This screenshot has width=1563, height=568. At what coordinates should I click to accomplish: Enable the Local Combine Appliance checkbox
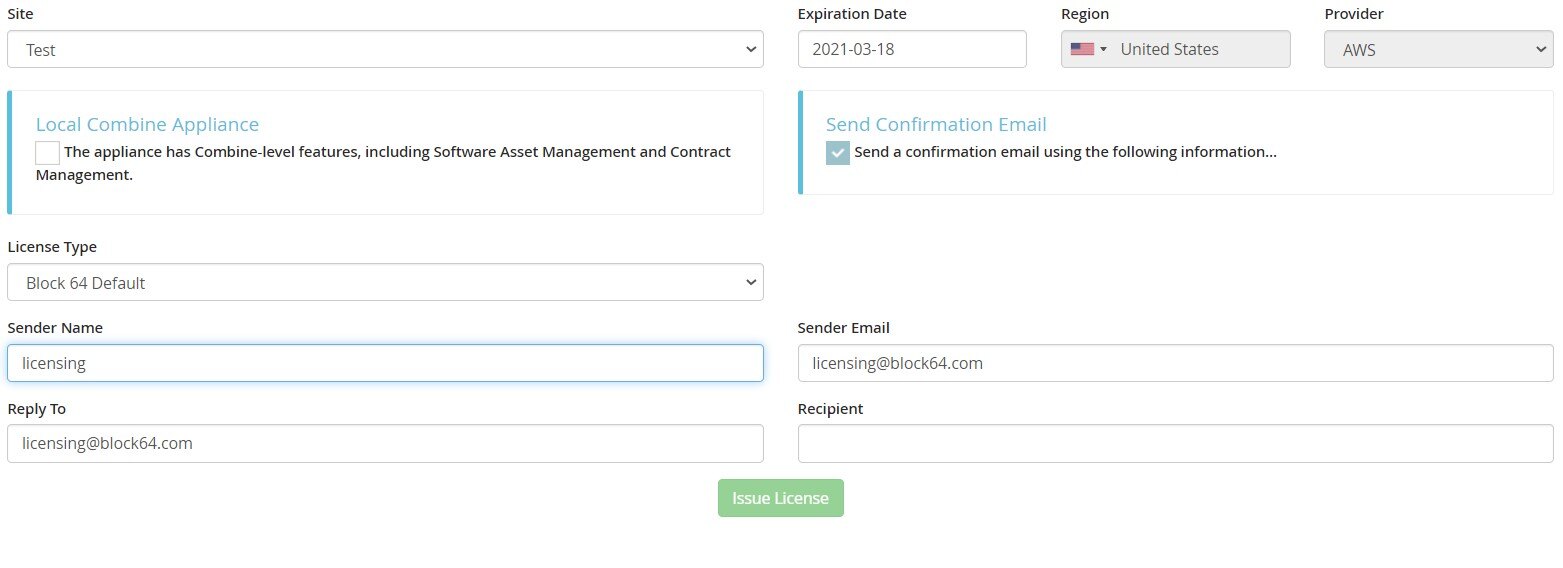[x=47, y=153]
